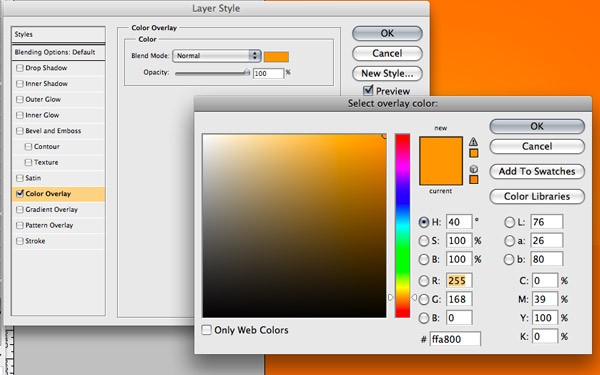
Task: Click inside the color saturation-brightness field
Action: pos(294,225)
